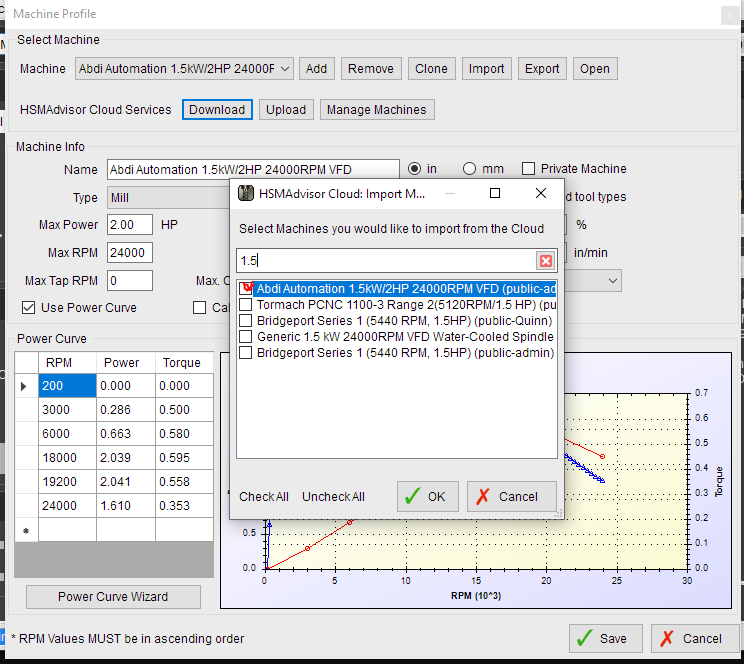Click Power value 2.041 cell

tap(126, 482)
